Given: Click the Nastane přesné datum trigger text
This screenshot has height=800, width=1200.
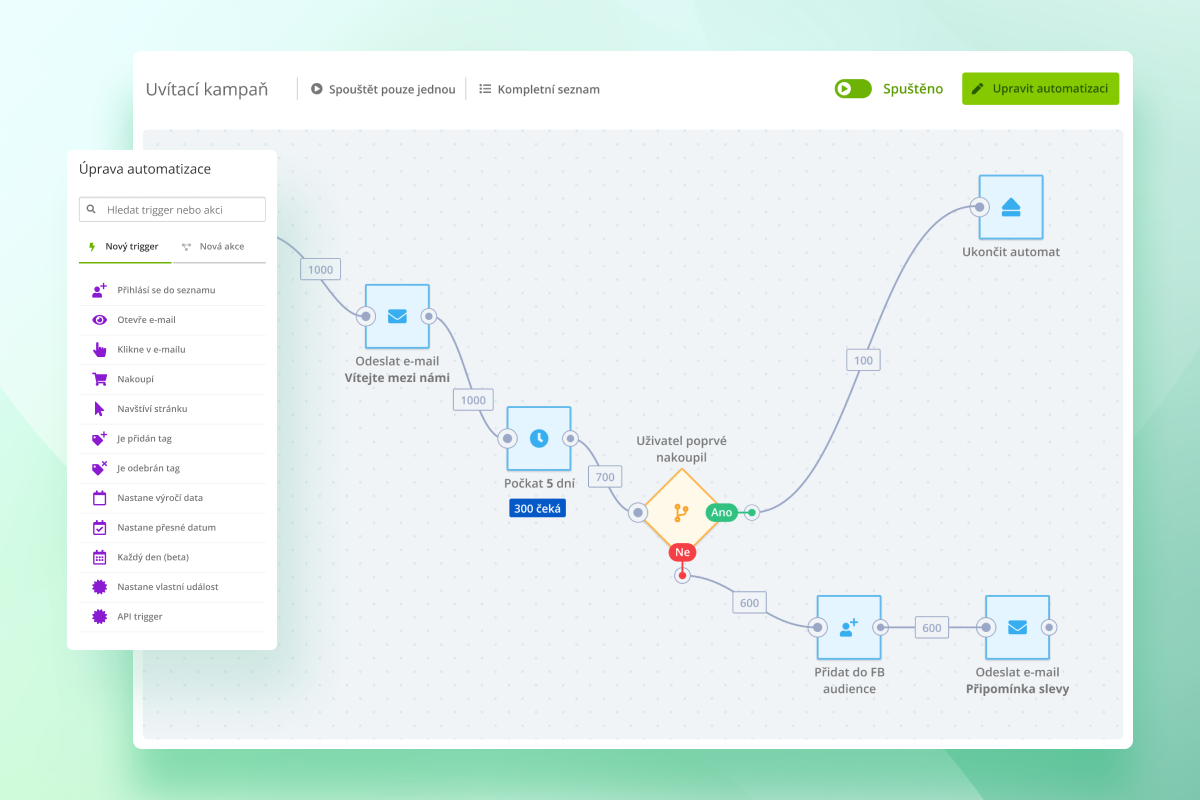Looking at the screenshot, I should [x=166, y=527].
